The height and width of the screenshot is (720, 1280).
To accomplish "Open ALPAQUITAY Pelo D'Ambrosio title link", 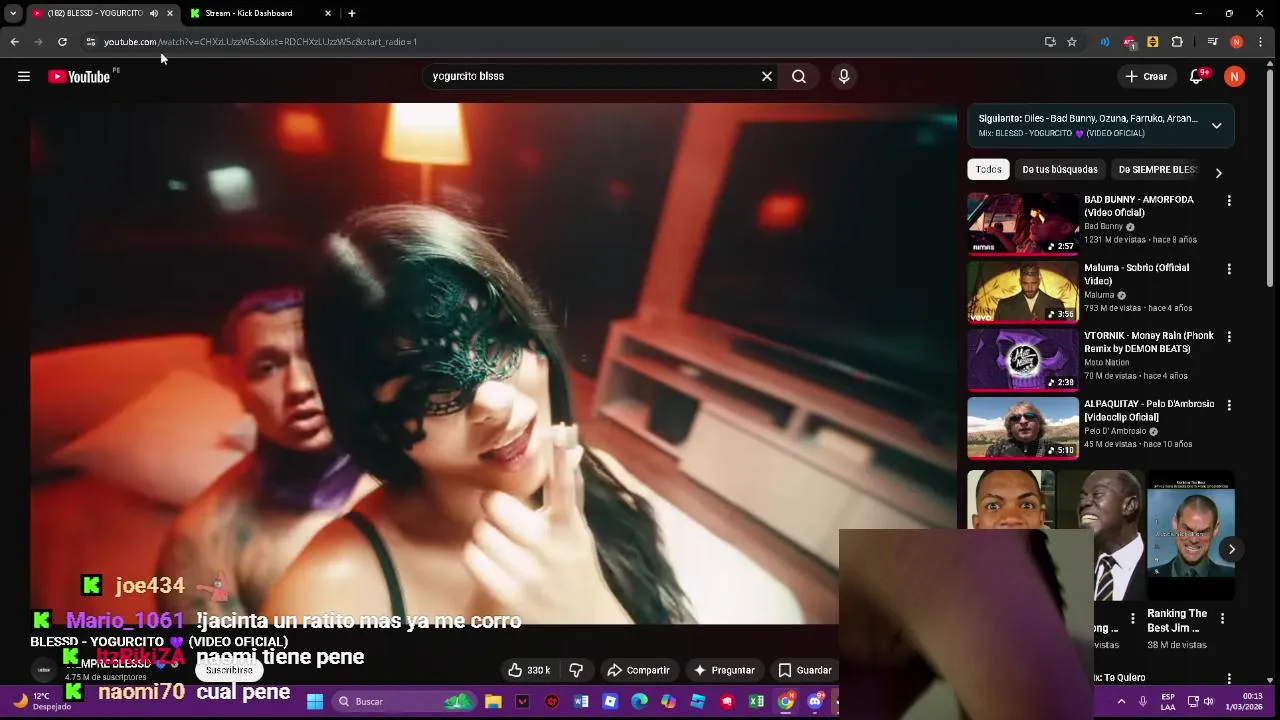I will click(1149, 410).
